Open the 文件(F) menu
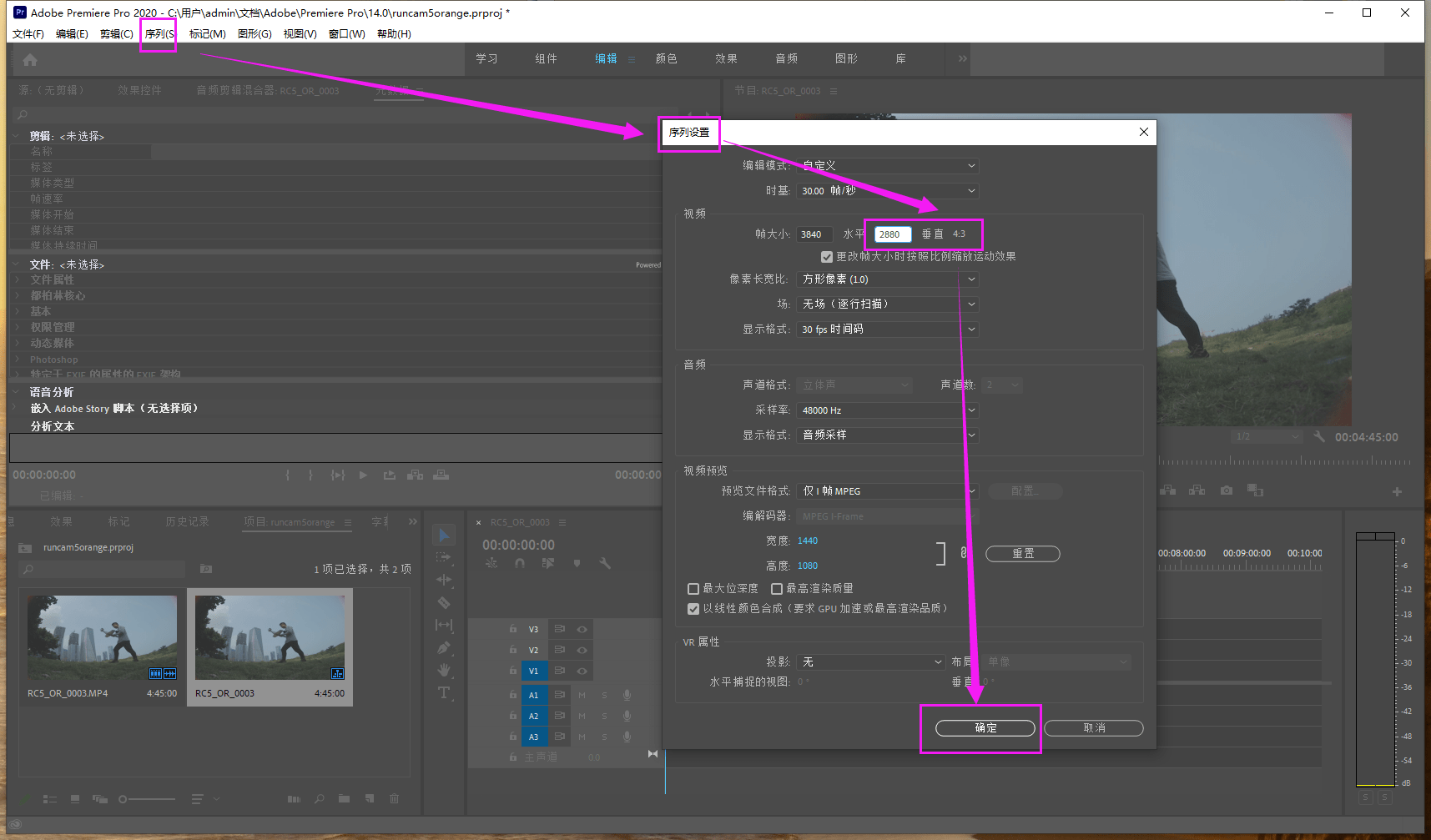 (28, 34)
